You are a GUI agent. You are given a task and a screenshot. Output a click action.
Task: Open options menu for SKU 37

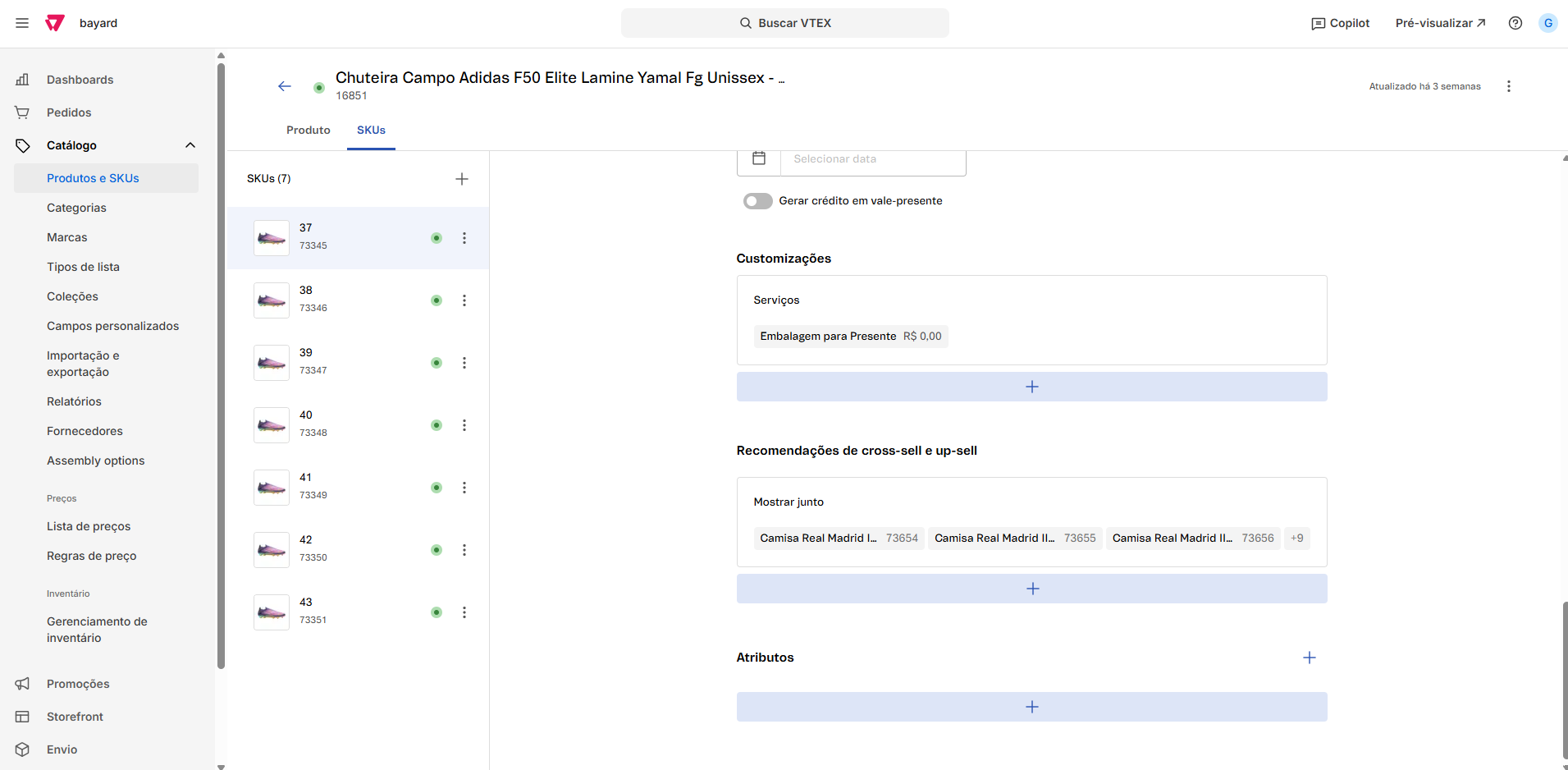[x=464, y=238]
